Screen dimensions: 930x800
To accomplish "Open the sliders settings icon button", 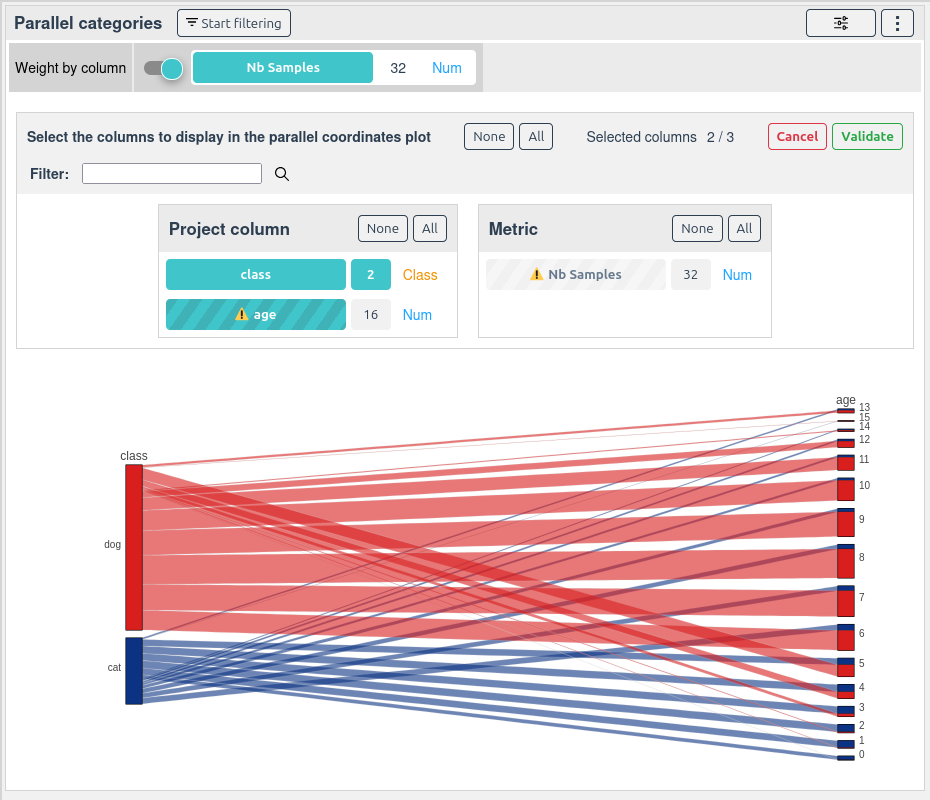I will pyautogui.click(x=840, y=23).
